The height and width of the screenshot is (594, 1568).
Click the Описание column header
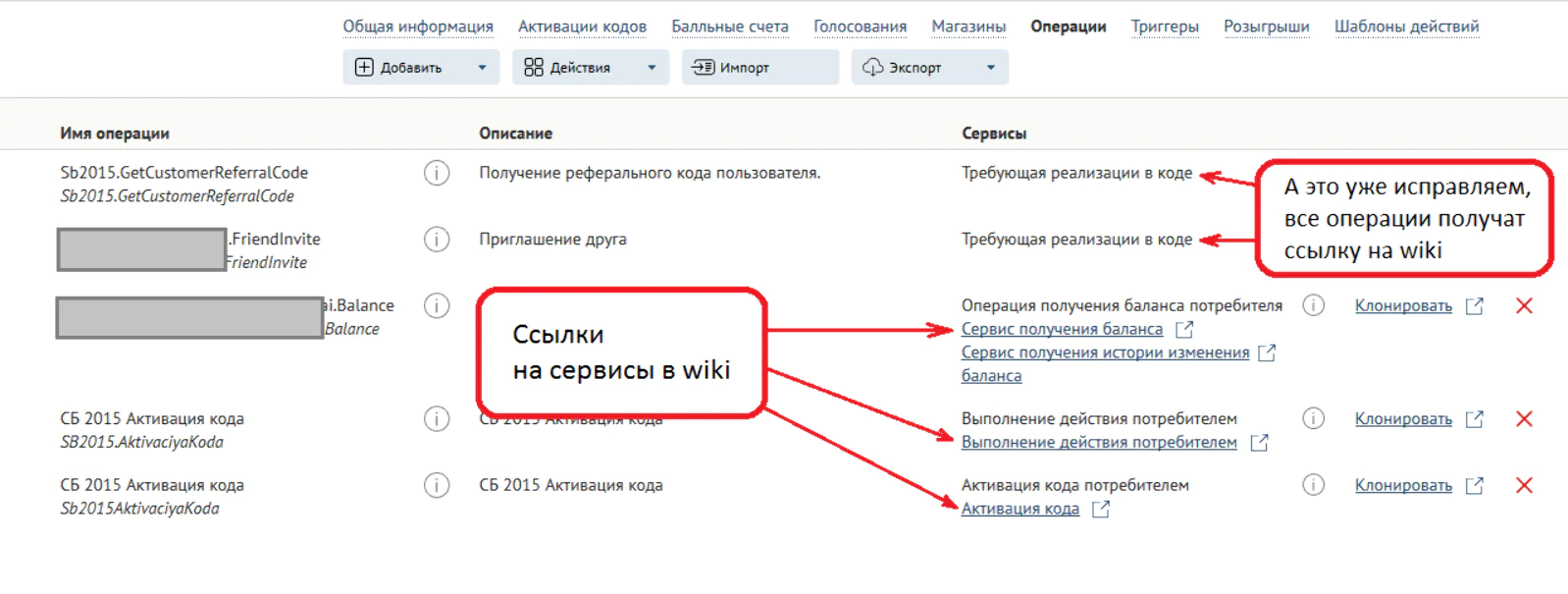point(516,134)
